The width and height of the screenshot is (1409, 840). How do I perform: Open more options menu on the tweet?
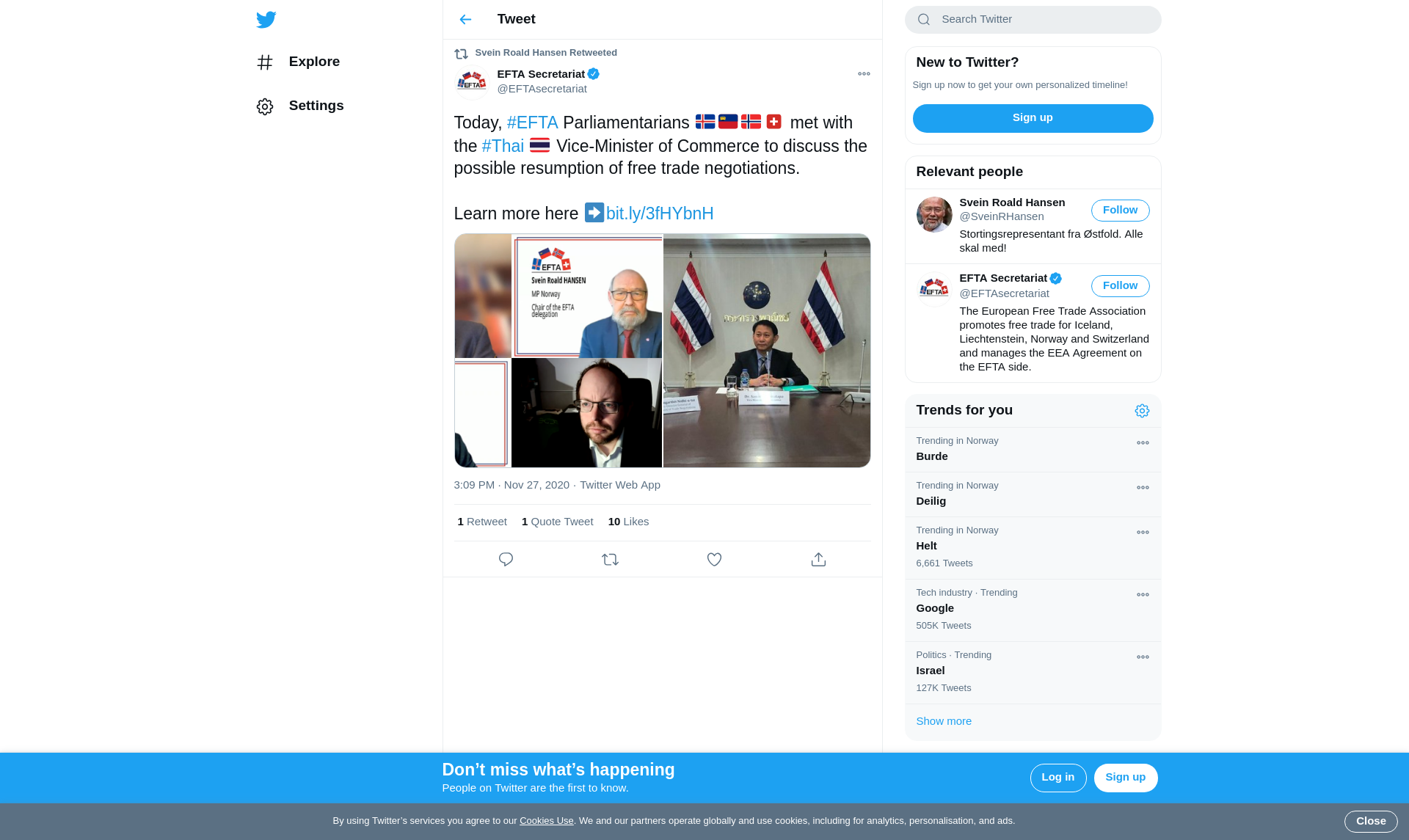pos(864,73)
